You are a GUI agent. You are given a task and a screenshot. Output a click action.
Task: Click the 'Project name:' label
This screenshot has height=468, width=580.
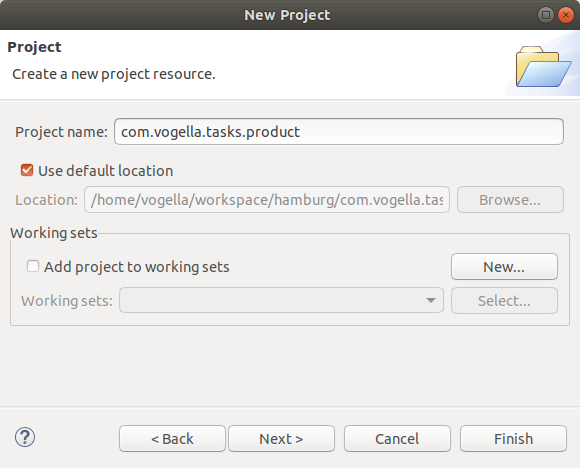coord(61,132)
